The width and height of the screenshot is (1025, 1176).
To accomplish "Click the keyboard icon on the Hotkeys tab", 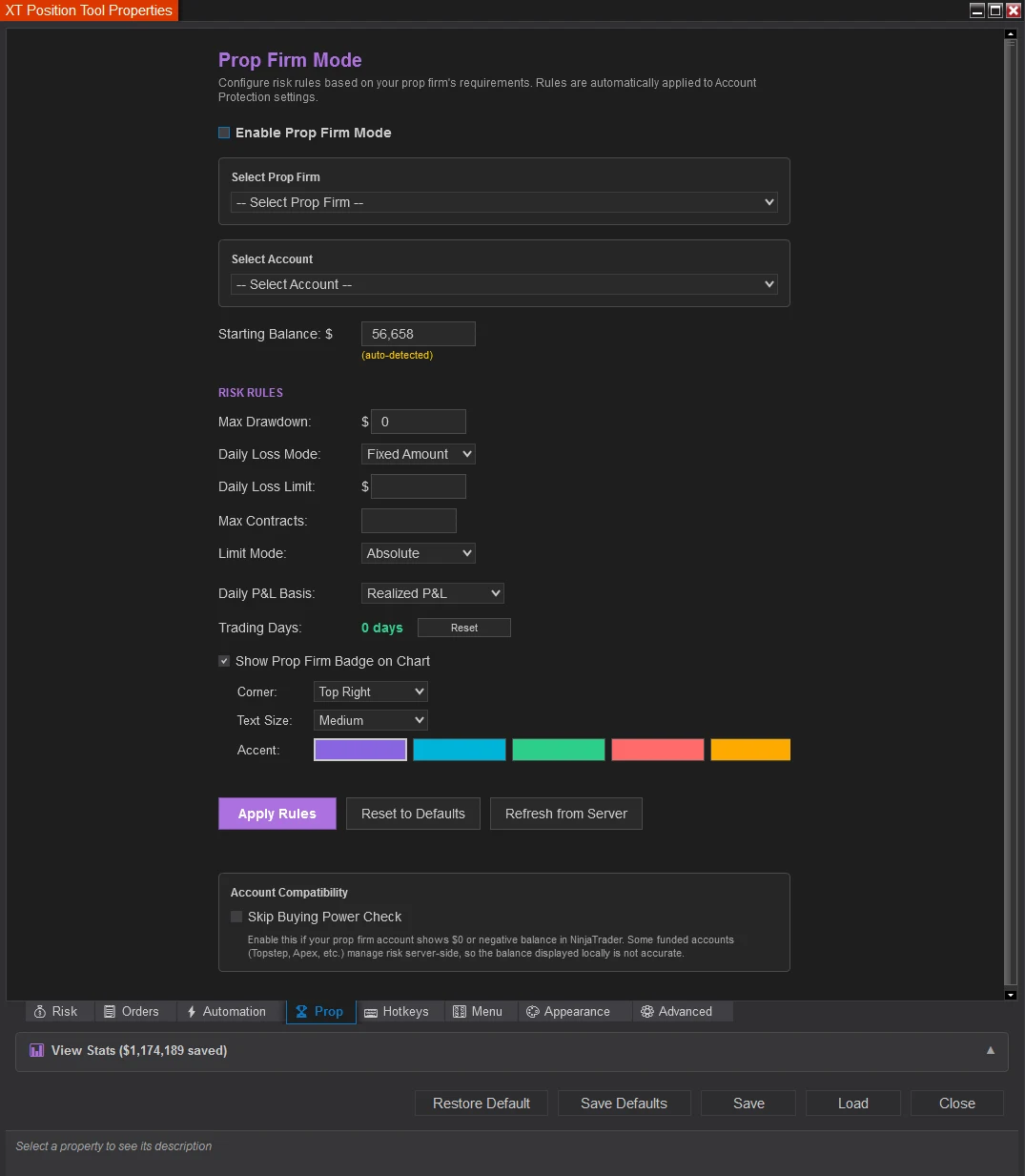I will 369,1011.
